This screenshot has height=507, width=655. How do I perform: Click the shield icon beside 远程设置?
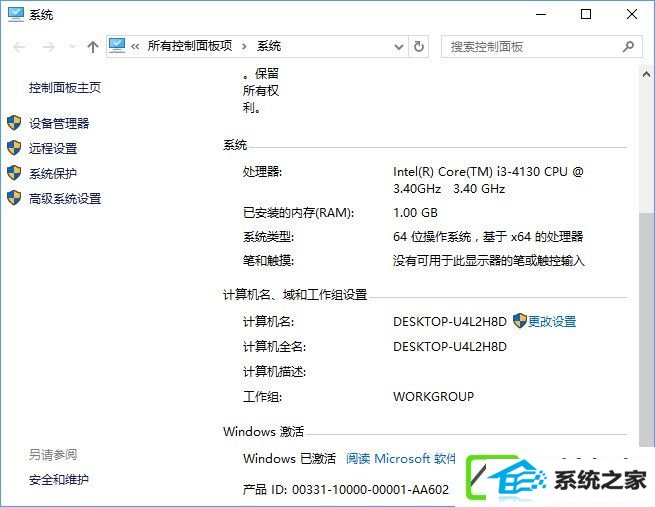tap(14, 148)
